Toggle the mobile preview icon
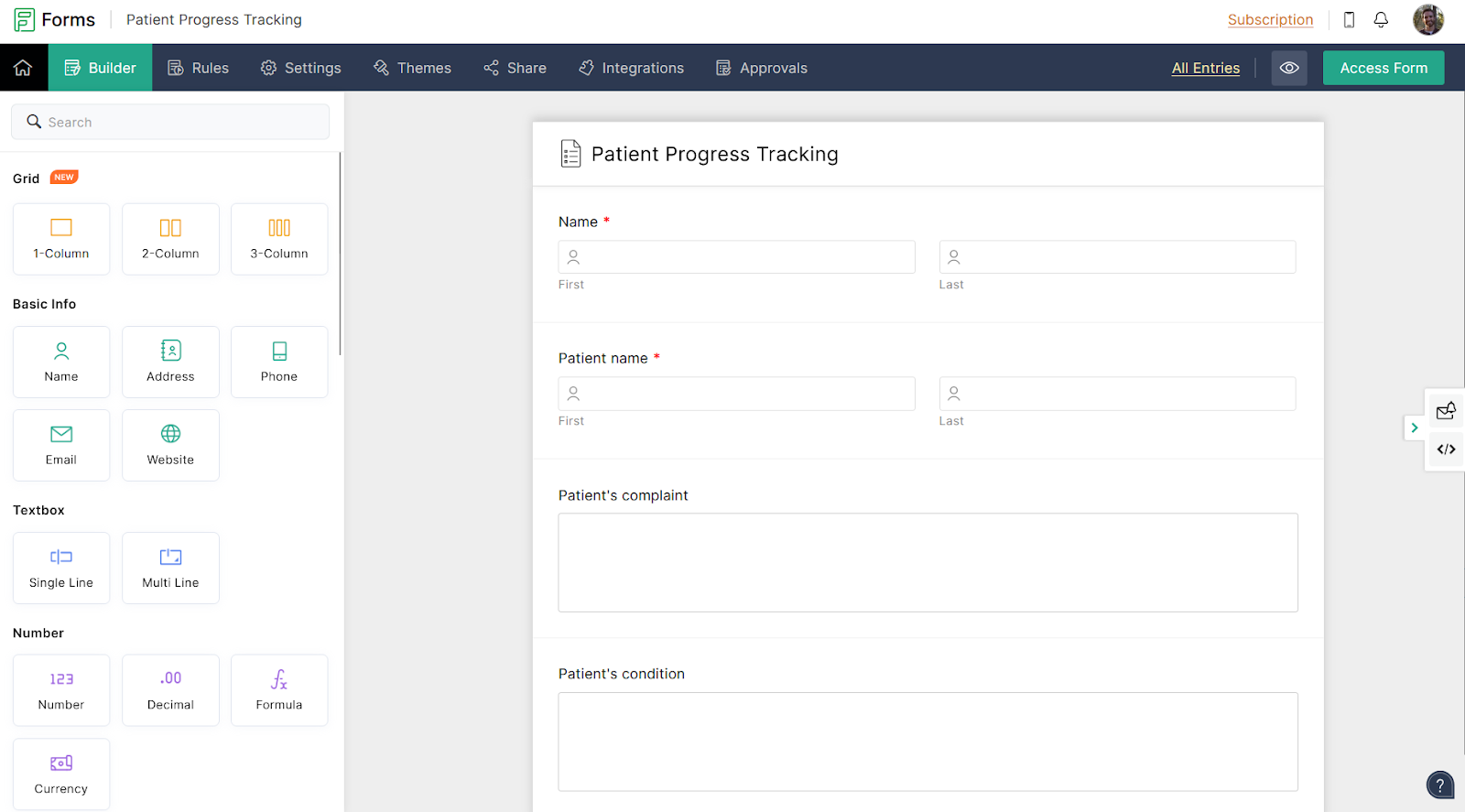 (1349, 19)
